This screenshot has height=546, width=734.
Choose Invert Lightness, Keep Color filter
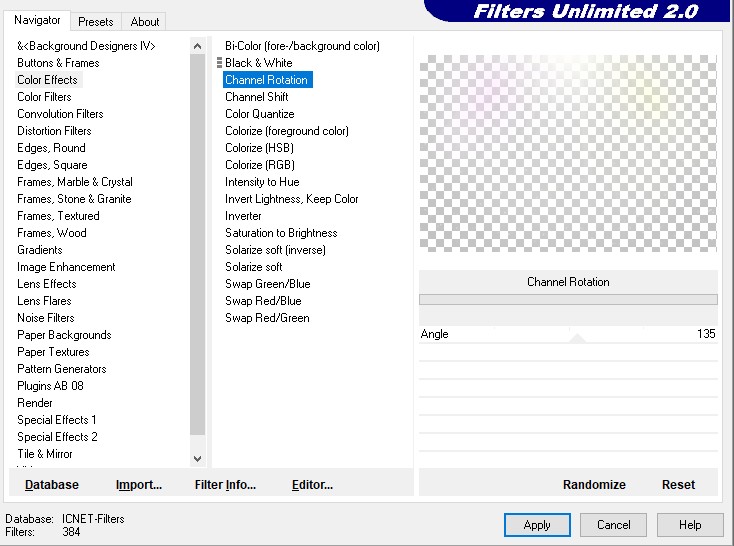[x=292, y=199]
